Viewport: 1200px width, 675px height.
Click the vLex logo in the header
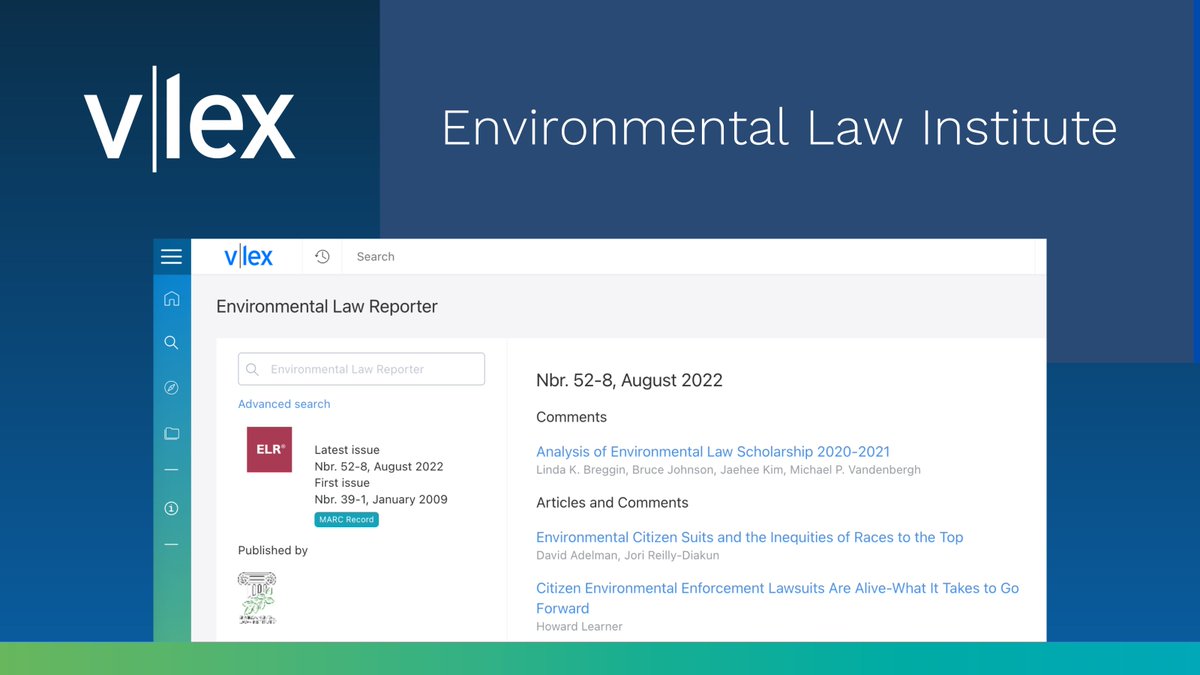pos(248,257)
